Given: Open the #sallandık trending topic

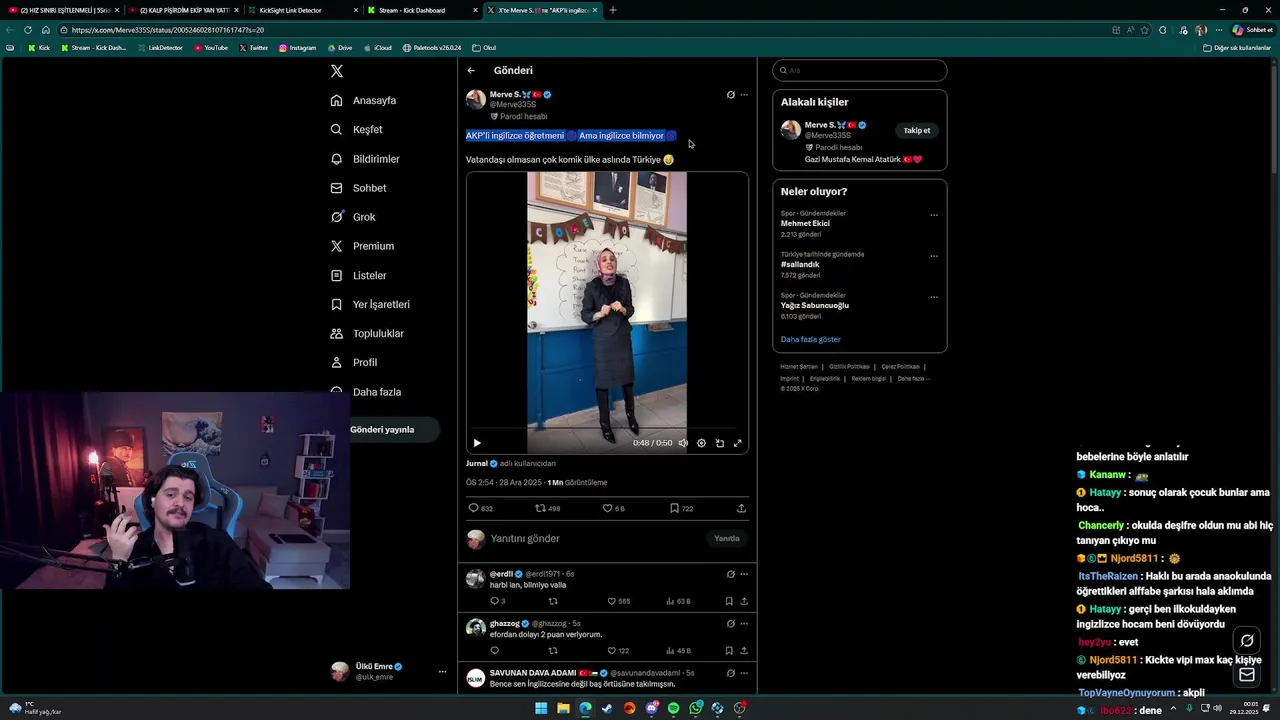Looking at the screenshot, I should pos(800,265).
